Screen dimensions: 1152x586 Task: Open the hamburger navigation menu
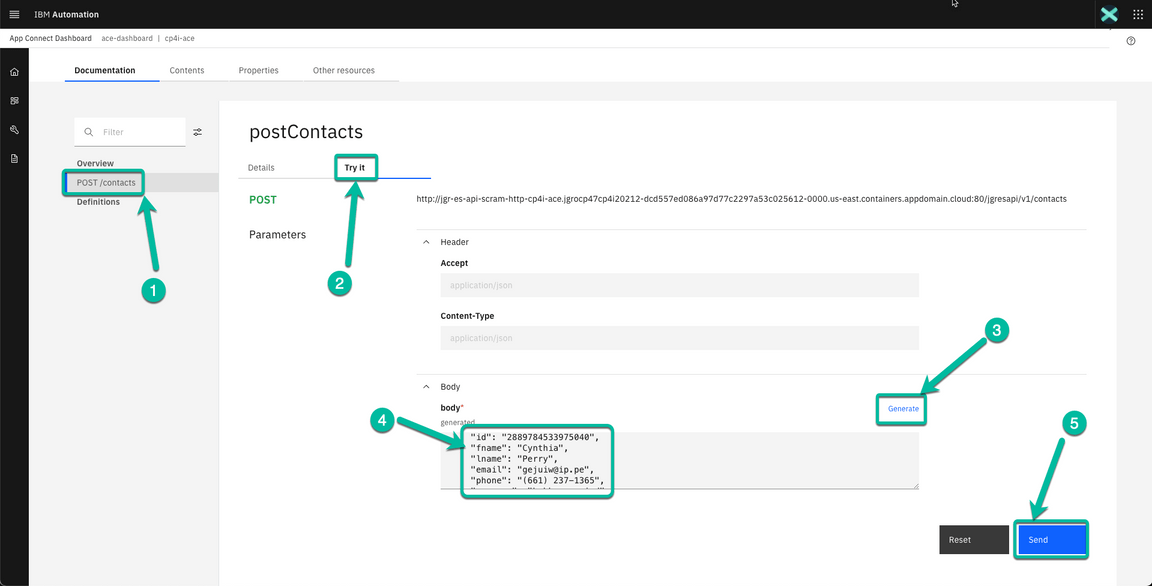14,14
